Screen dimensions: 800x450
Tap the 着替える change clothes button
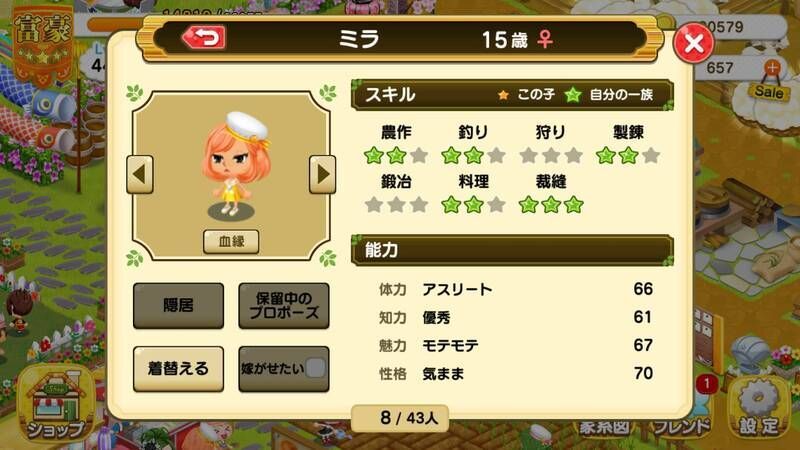tap(179, 369)
